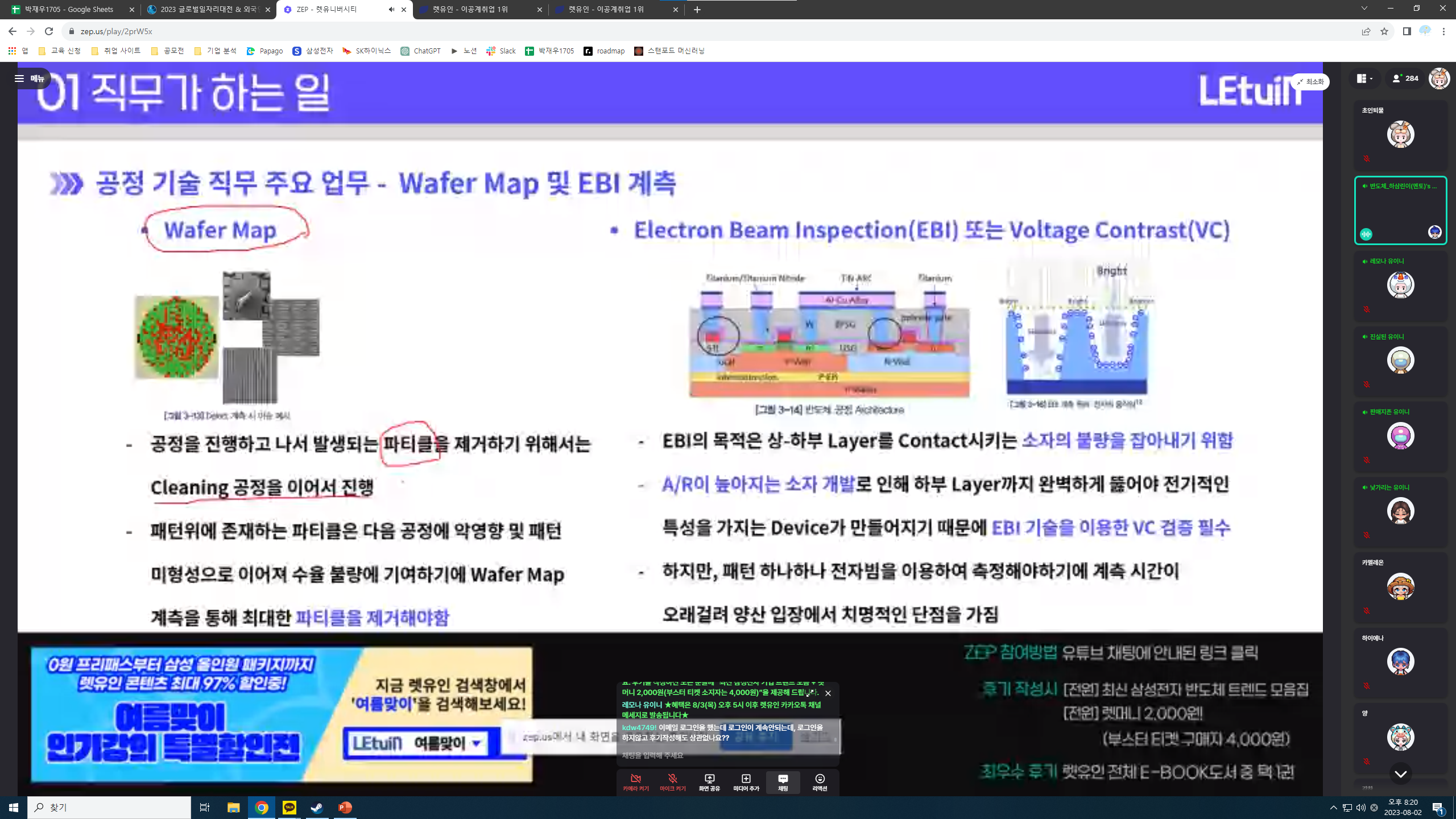Turn on camera (카메라 켜기)

pyautogui.click(x=636, y=782)
